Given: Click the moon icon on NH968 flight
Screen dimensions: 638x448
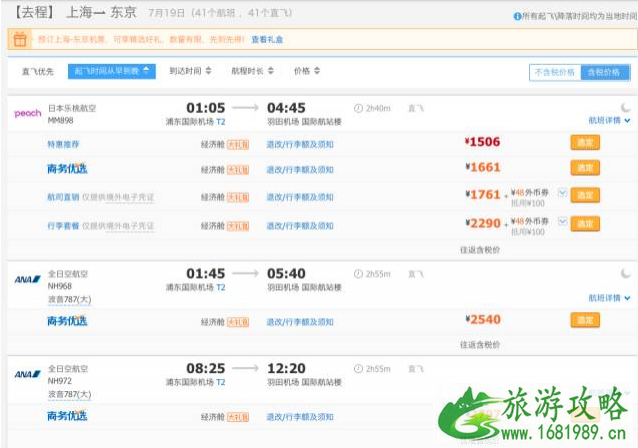Looking at the screenshot, I should point(625,273).
